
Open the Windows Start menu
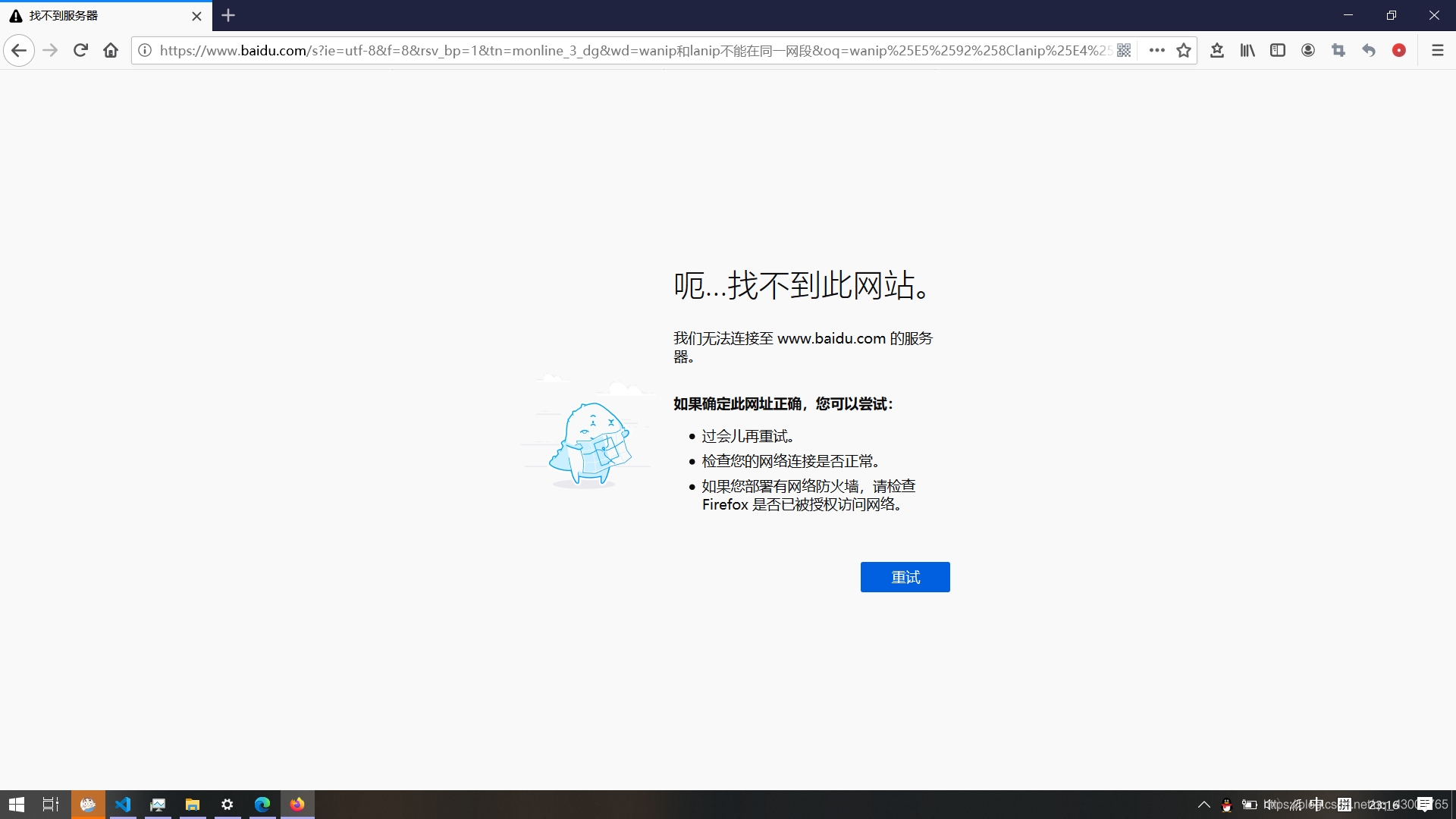pyautogui.click(x=17, y=805)
